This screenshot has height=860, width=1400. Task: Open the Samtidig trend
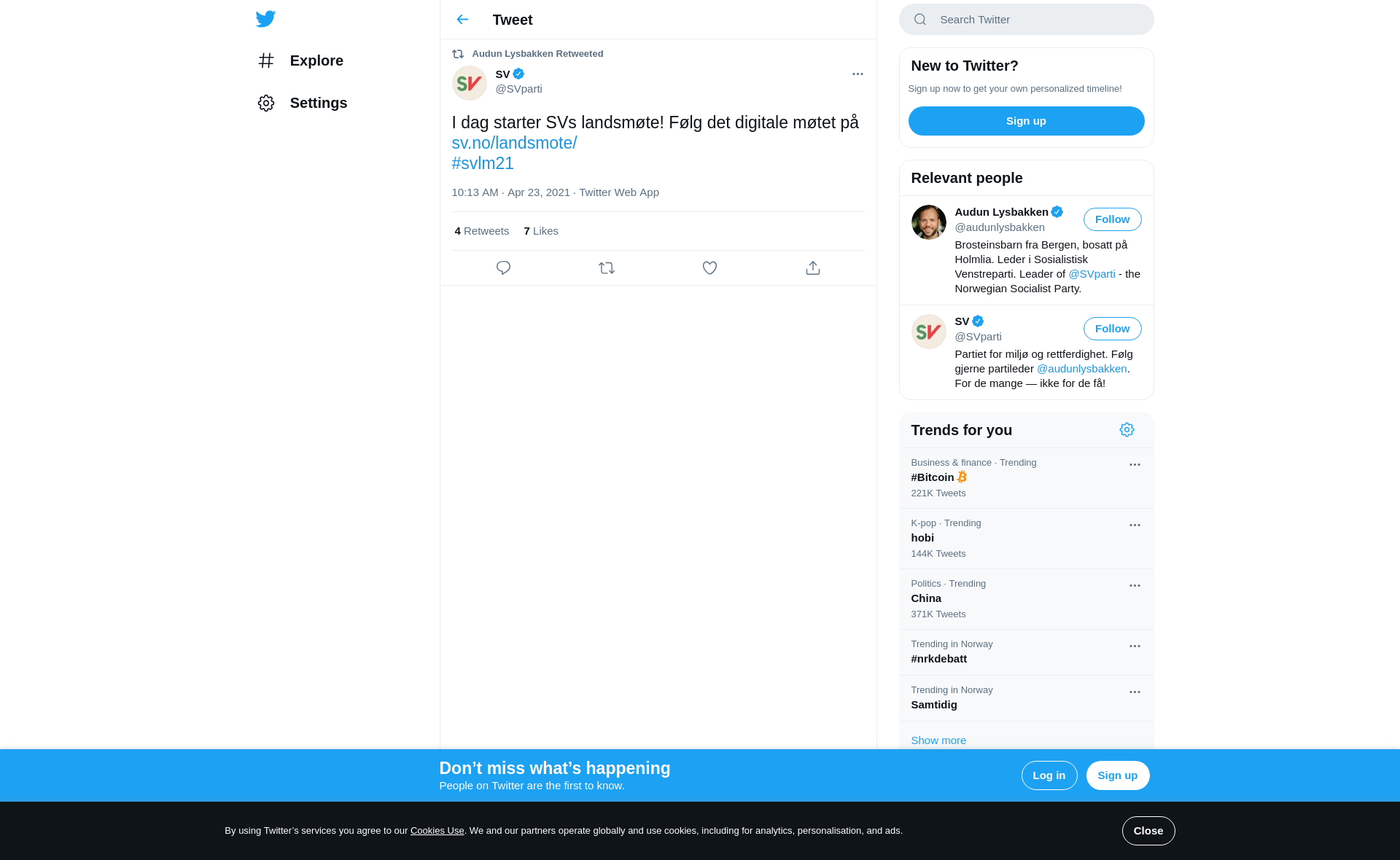[x=1026, y=698]
